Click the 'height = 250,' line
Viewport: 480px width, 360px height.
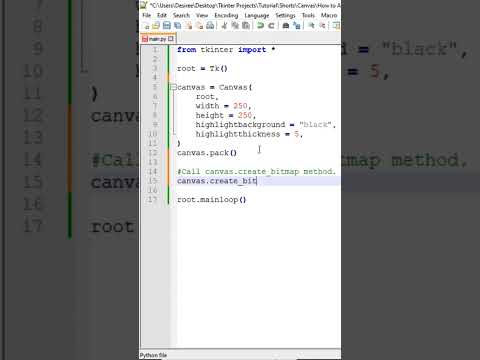(226, 115)
